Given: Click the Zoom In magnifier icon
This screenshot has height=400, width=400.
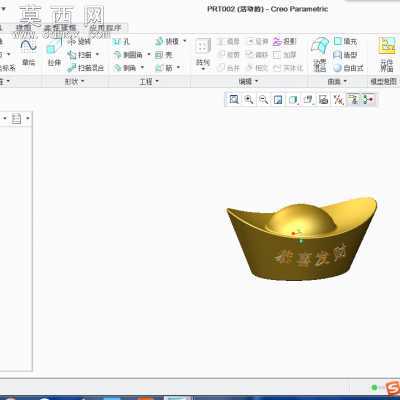Looking at the screenshot, I should [249, 99].
